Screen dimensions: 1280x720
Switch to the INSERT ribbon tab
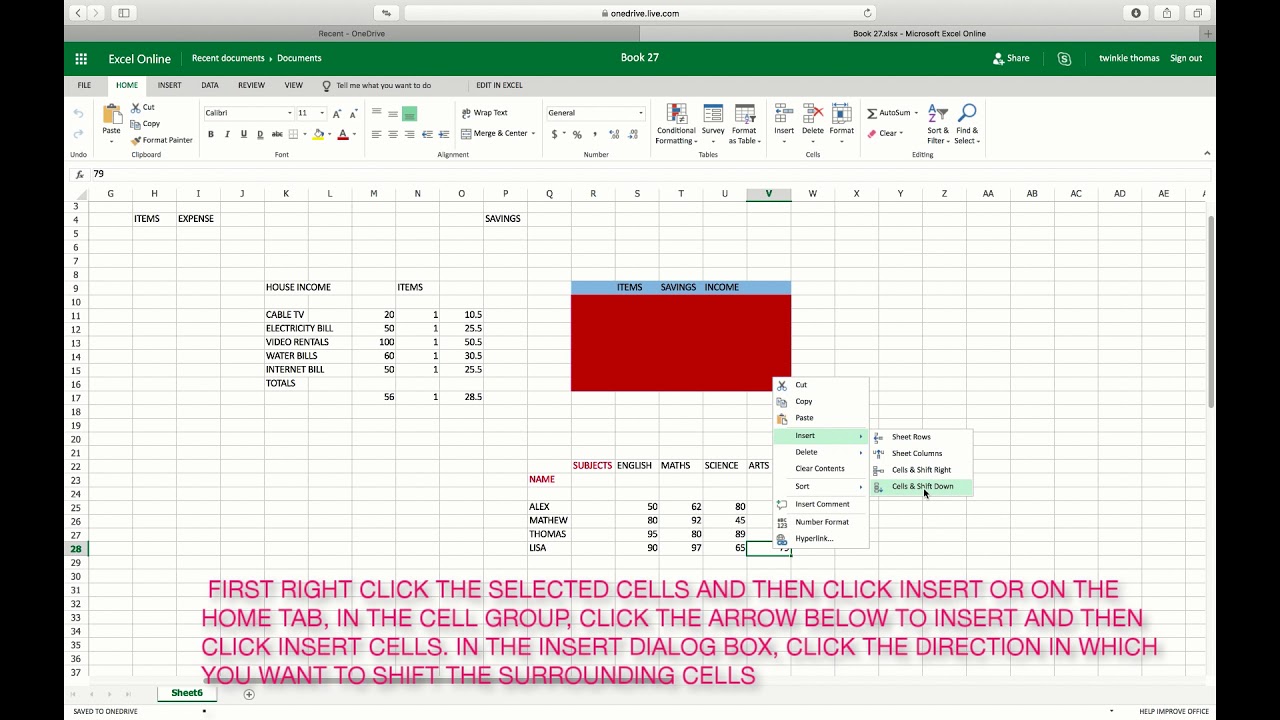(169, 85)
